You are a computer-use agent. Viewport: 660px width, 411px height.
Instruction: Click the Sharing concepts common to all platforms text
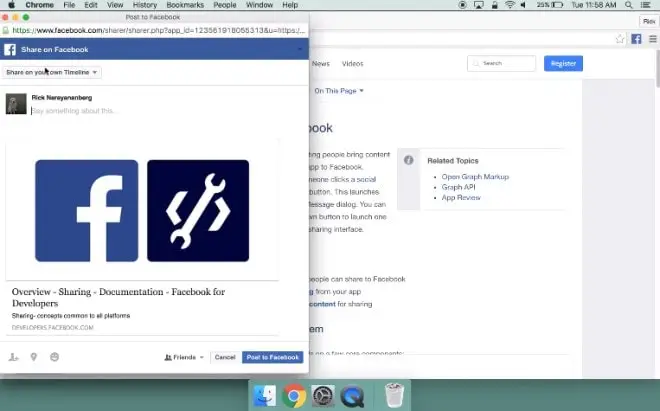tap(71, 316)
